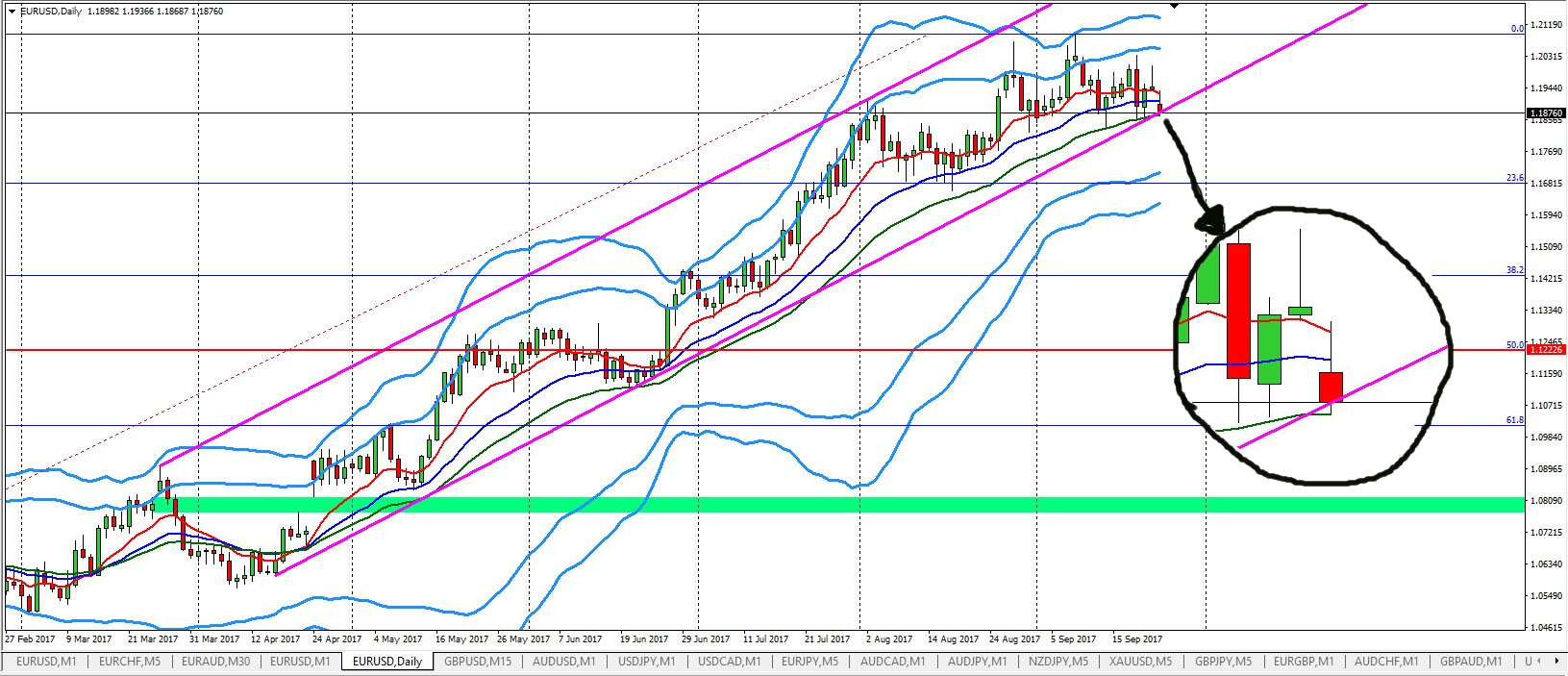The width and height of the screenshot is (1568, 676).
Task: Open the XAUUSD,M5 gold chart tab
Action: click(1140, 662)
